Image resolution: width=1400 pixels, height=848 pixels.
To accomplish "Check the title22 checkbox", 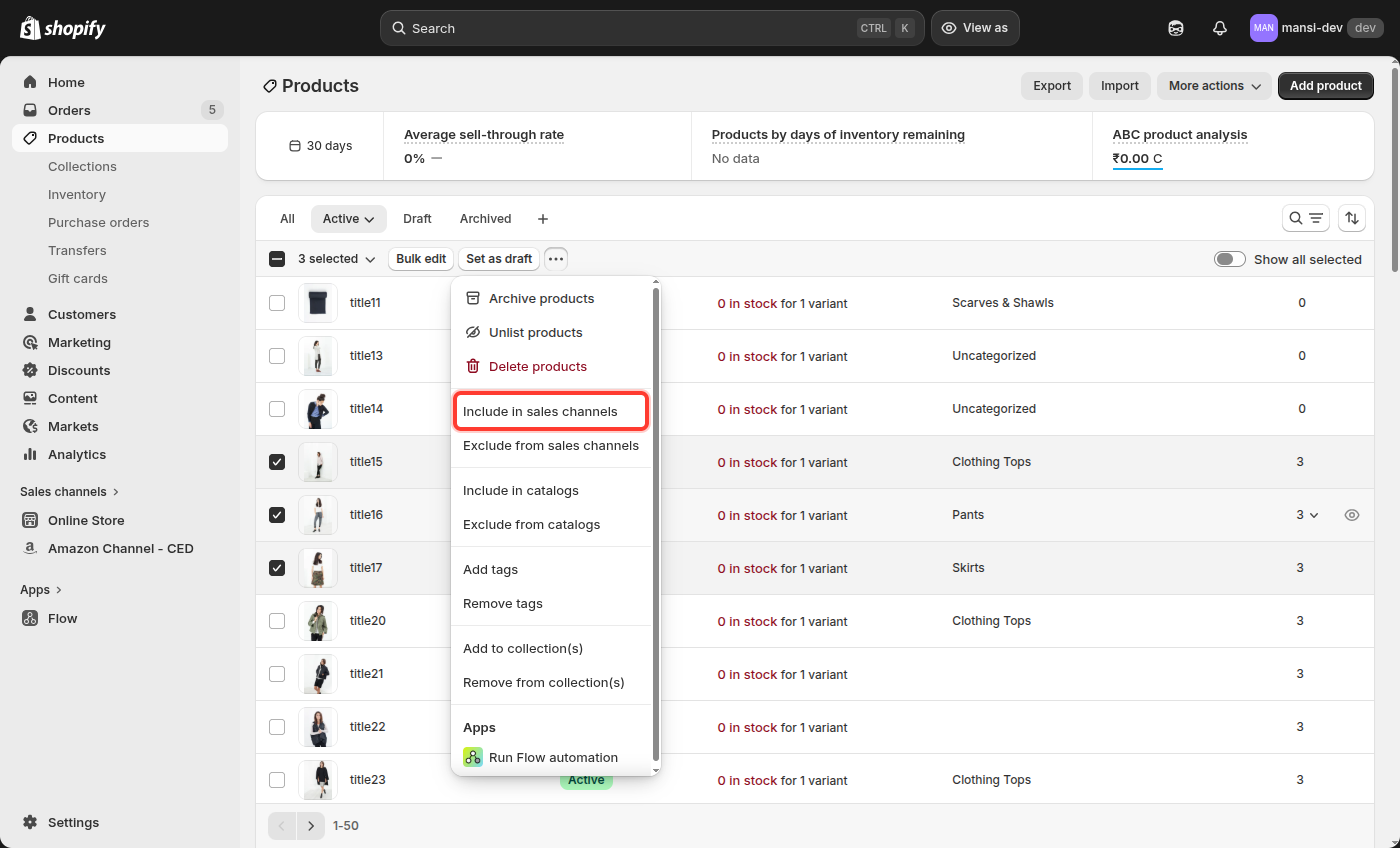I will coord(277,727).
